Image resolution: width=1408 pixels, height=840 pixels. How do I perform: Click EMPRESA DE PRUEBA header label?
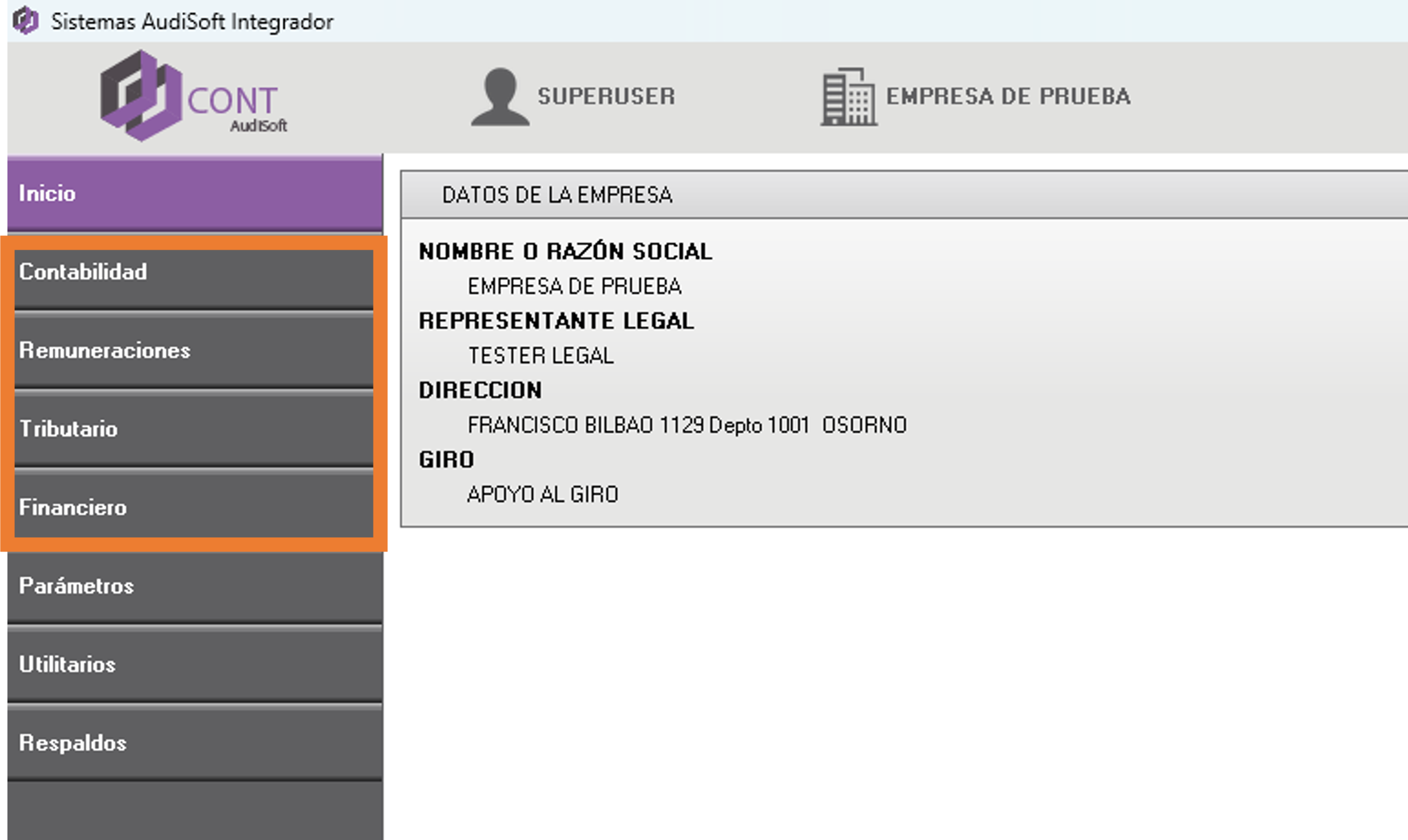coord(1008,96)
